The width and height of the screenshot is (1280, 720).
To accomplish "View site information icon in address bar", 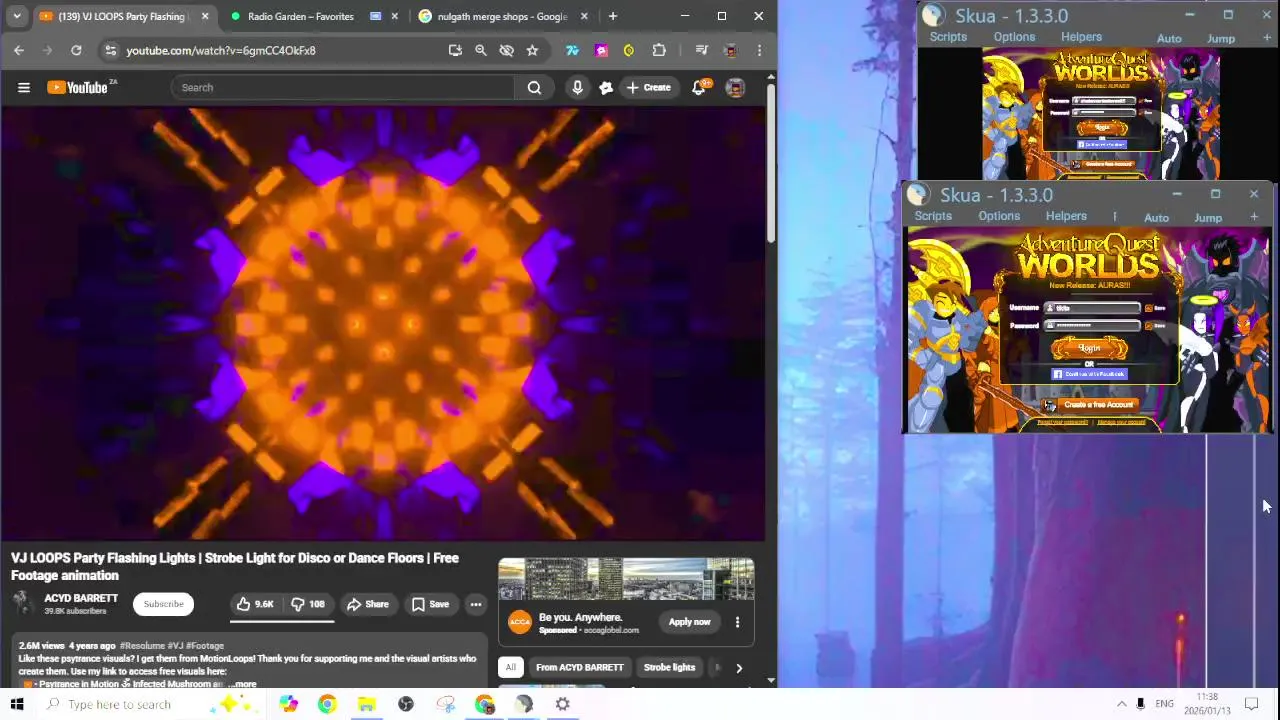I will point(110,50).
